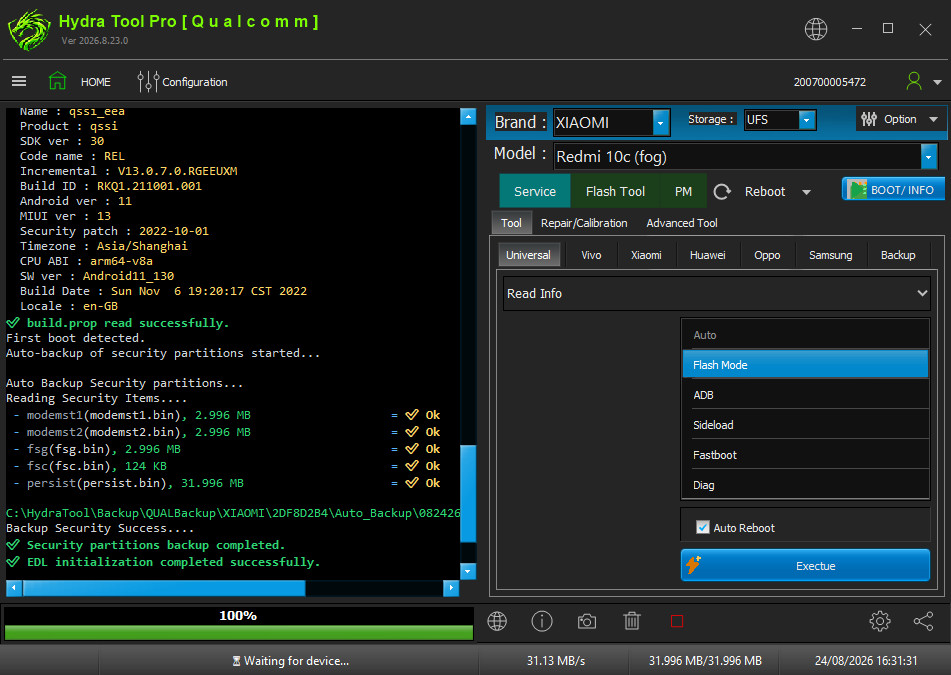Open the info circle icon
951x675 pixels.
click(542, 621)
